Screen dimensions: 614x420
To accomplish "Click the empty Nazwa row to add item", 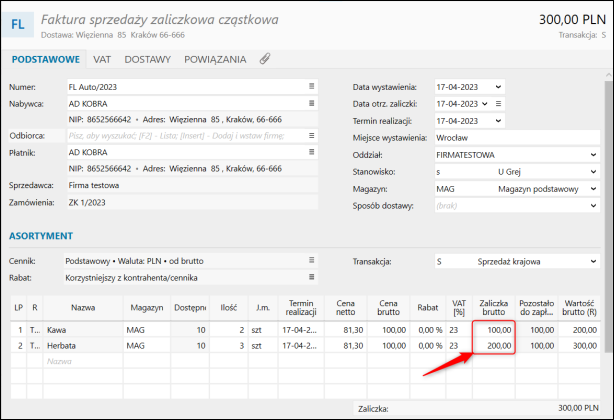I will point(80,361).
